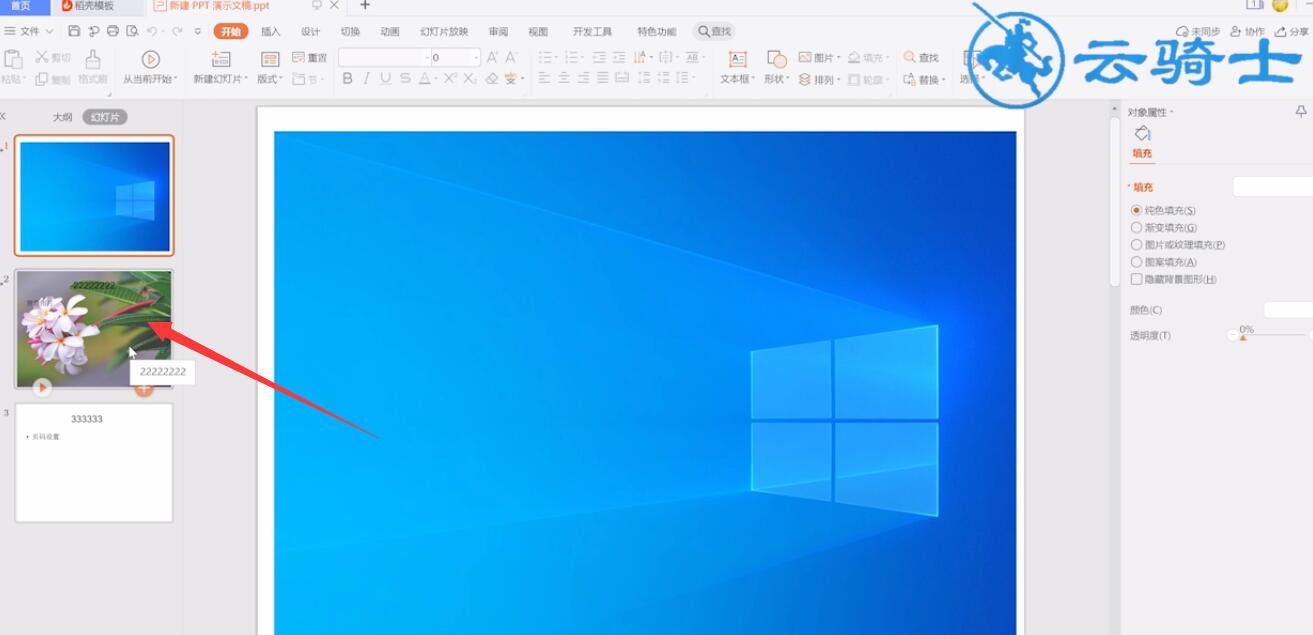1313x635 pixels.
Task: Select Pattern Fill (图案填充) radio button
Action: tap(1136, 261)
